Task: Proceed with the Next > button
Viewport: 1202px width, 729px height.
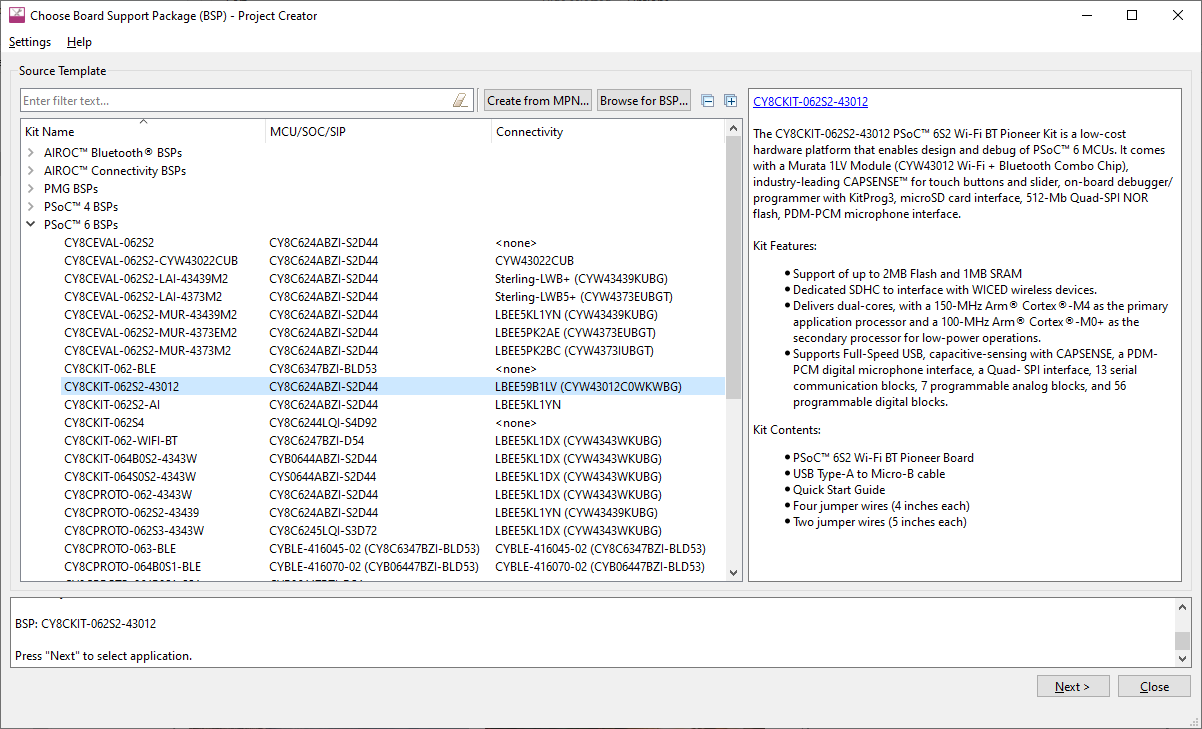Action: tap(1074, 687)
